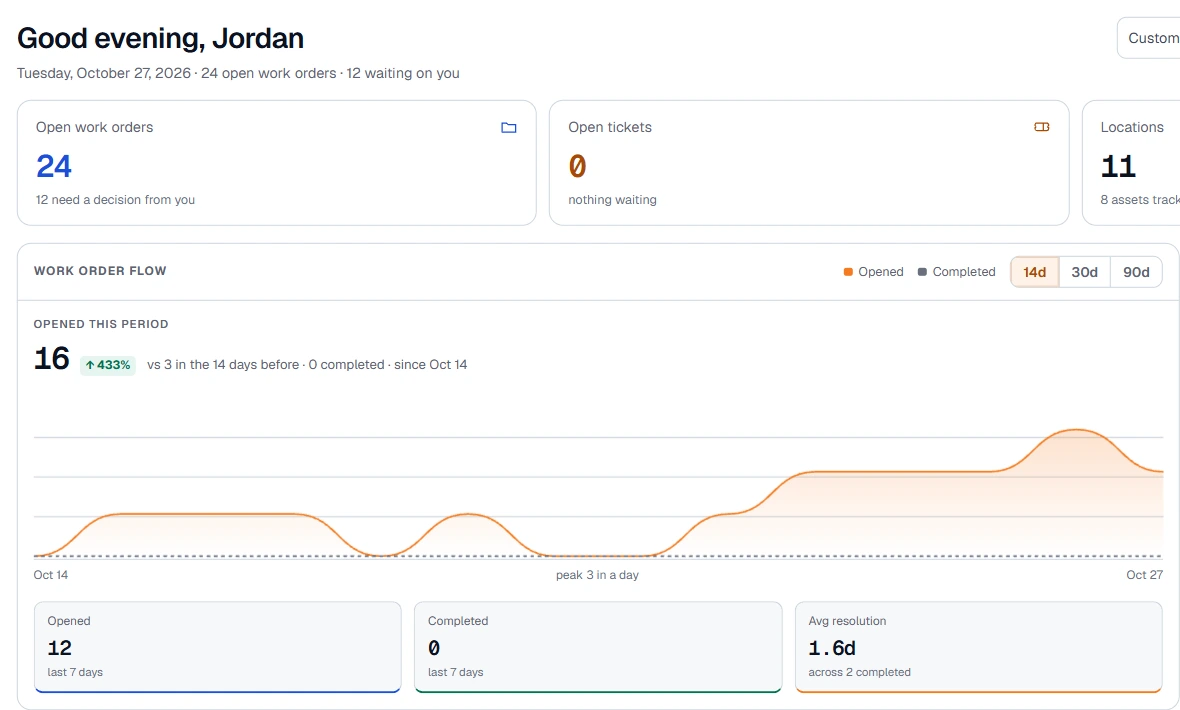This screenshot has height=710, width=1180.
Task: Click the ticket icon in Open tickets card
Action: [x=1042, y=127]
